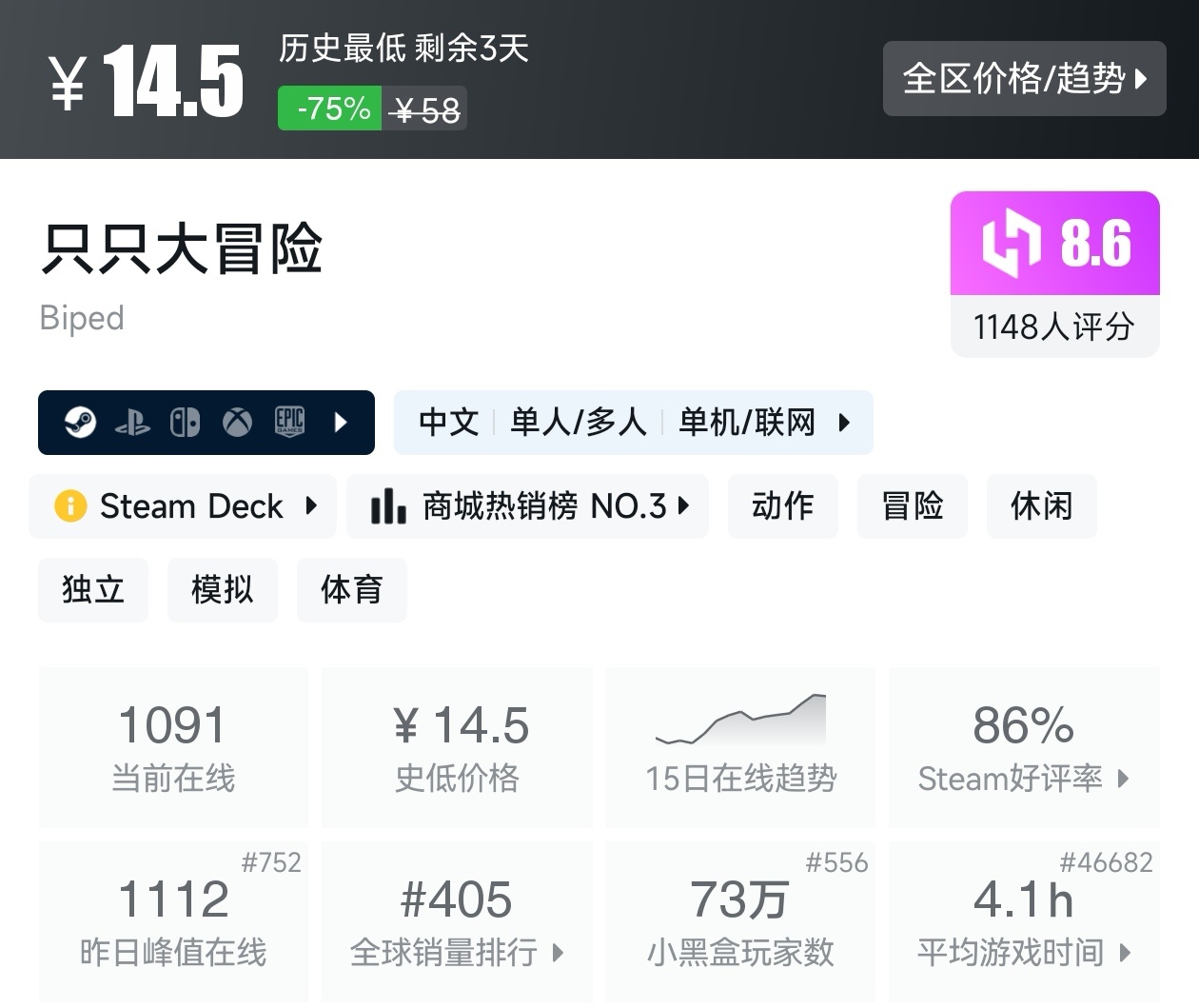Viewport: 1199px width, 1008px height.
Task: Select the 动作 genre tag
Action: [x=782, y=505]
